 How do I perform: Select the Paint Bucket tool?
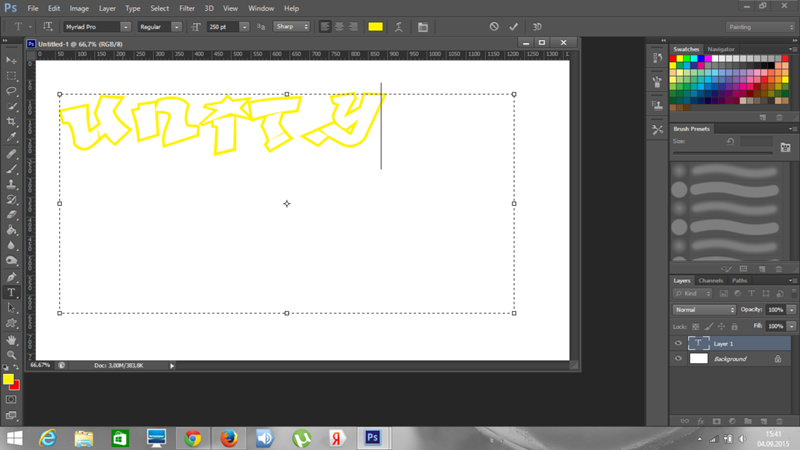click(11, 230)
